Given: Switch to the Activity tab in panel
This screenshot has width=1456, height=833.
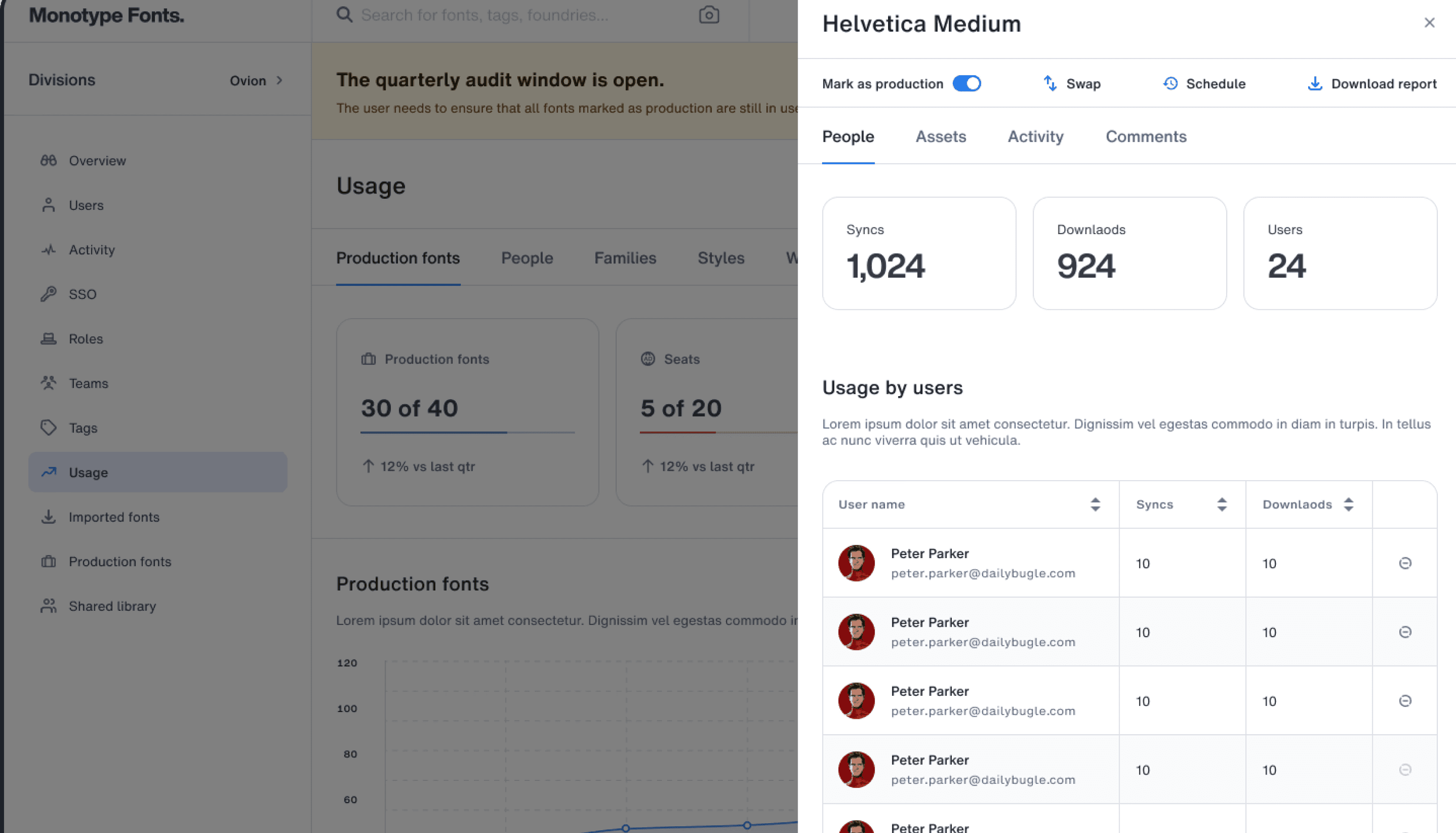Looking at the screenshot, I should click(x=1036, y=137).
